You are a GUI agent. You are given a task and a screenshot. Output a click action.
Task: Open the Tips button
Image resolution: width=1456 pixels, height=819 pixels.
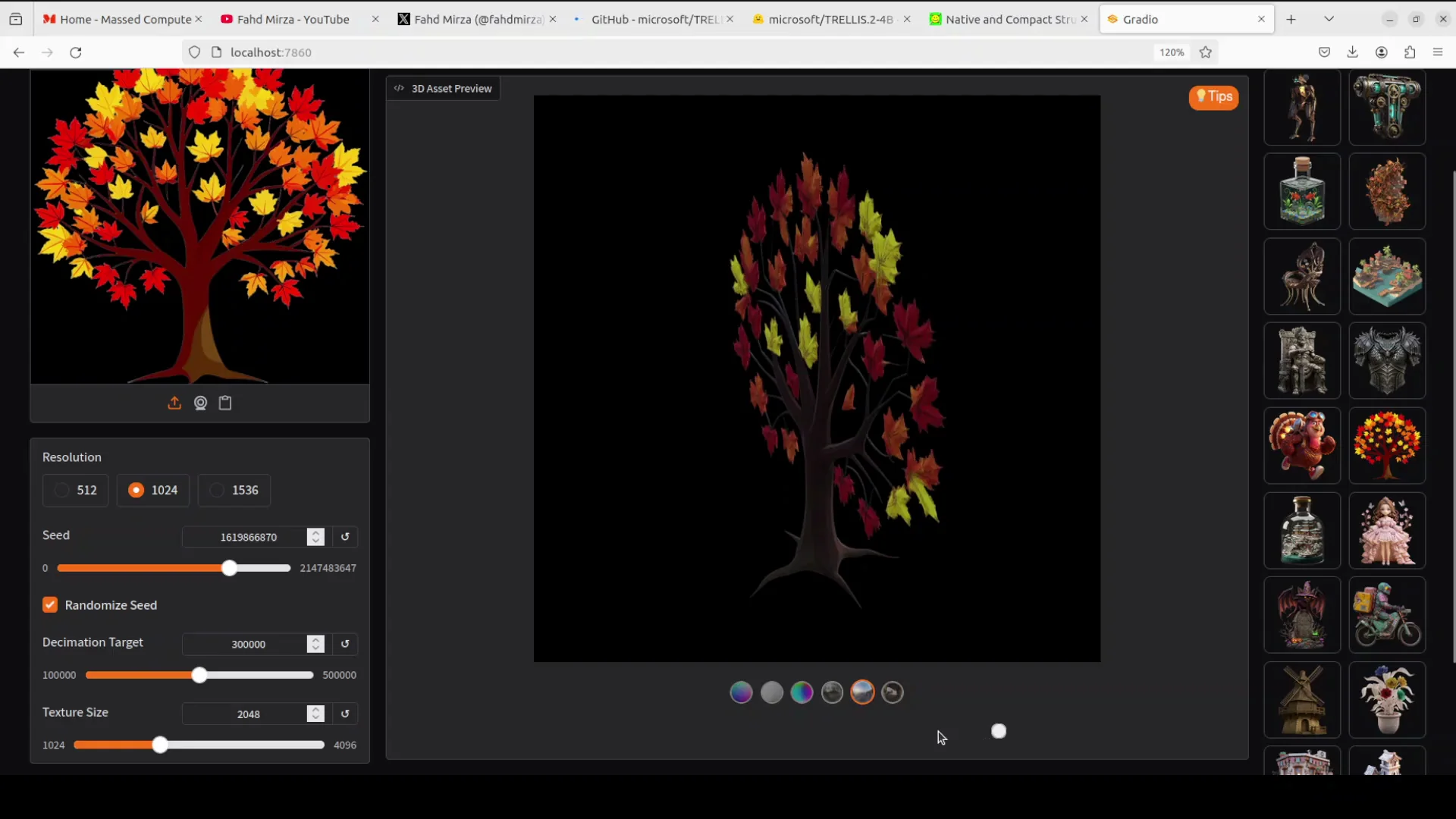tap(1213, 97)
